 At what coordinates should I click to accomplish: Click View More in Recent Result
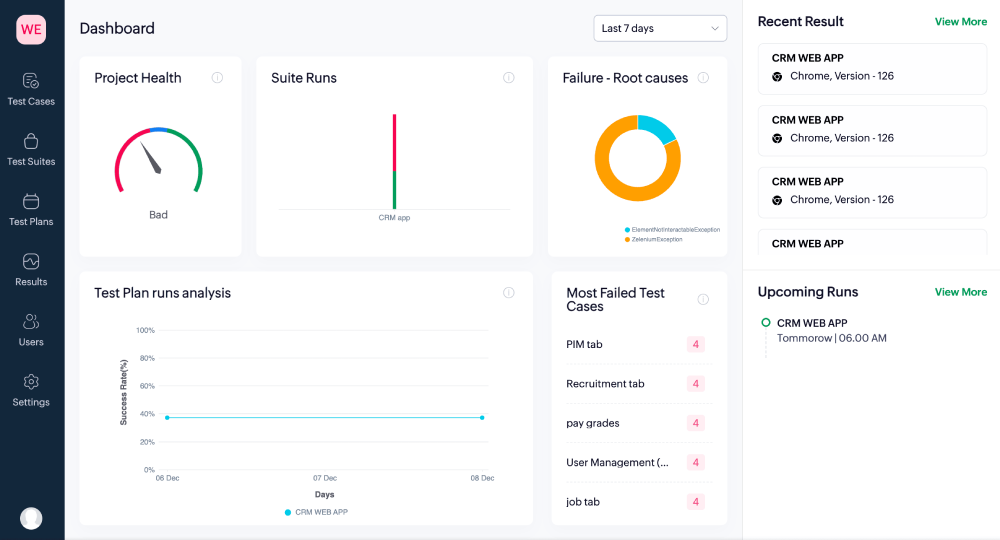[x=960, y=22]
